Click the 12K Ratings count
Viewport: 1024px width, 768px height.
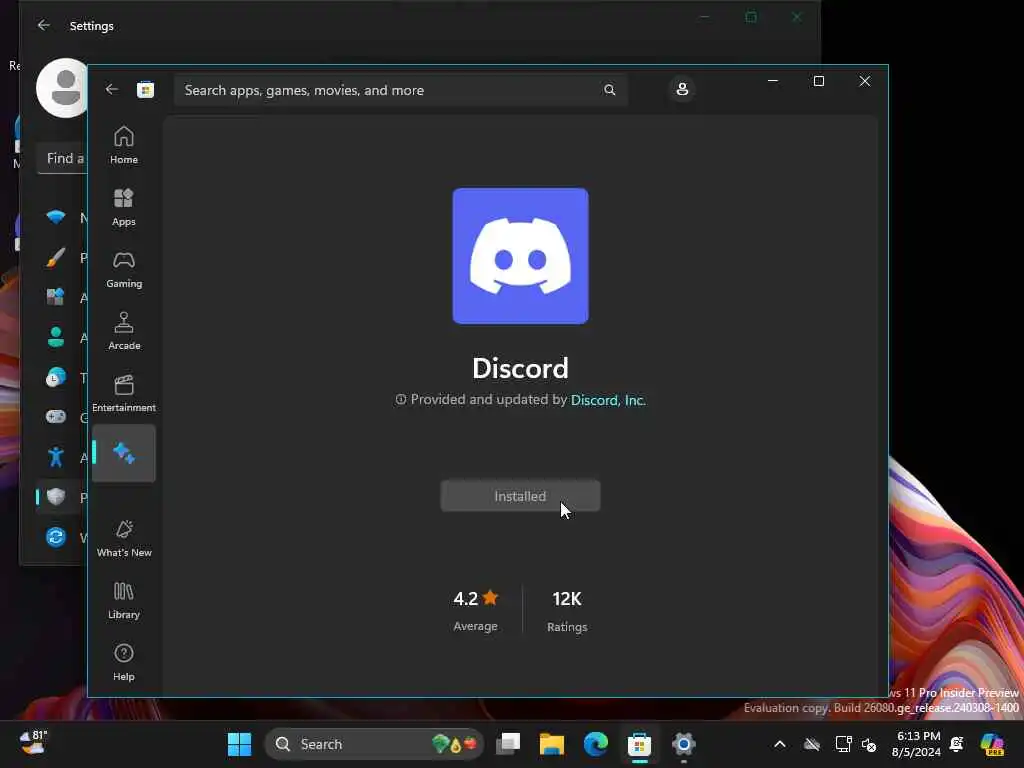(x=567, y=611)
